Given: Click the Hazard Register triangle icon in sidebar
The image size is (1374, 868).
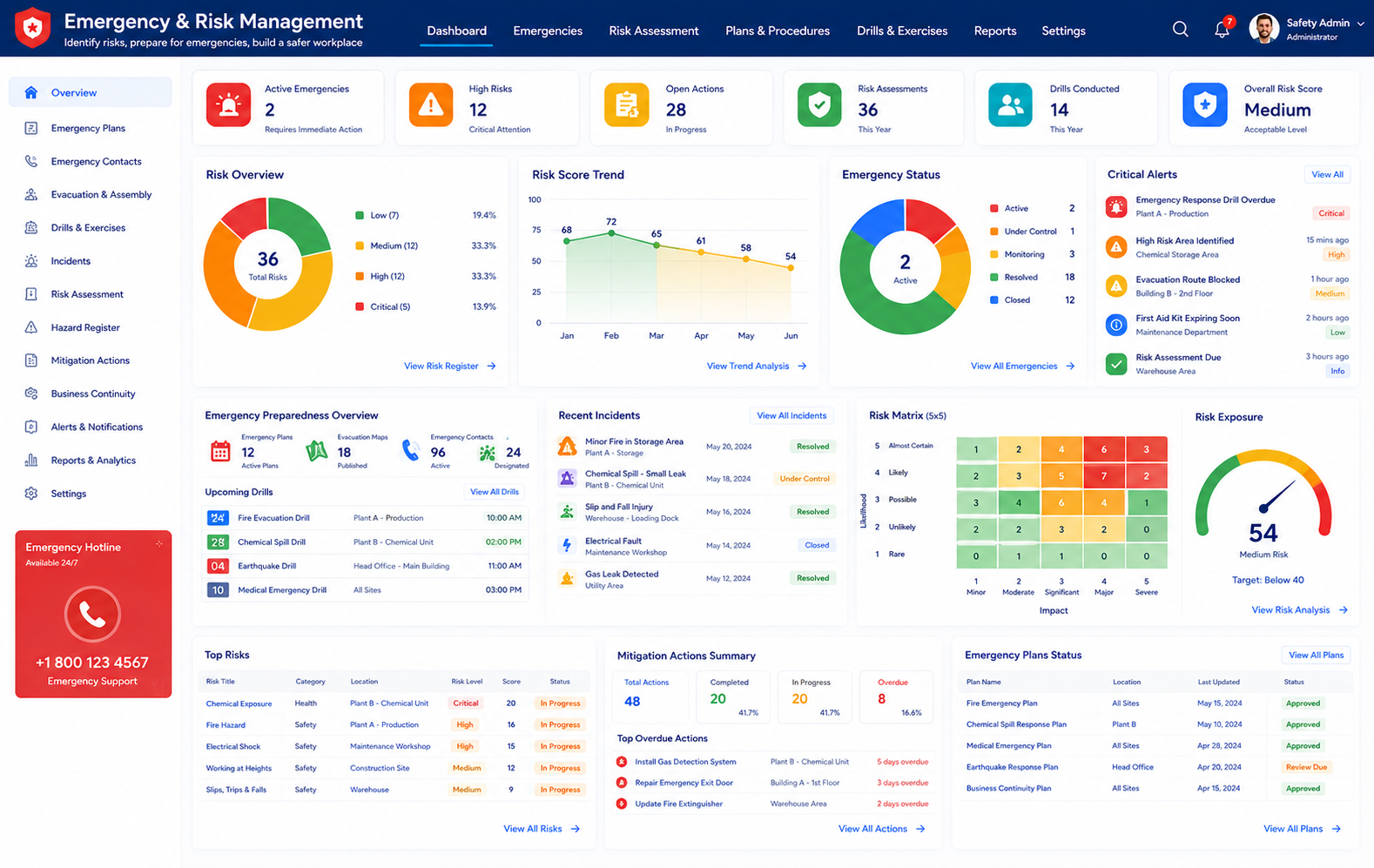Looking at the screenshot, I should tap(31, 327).
